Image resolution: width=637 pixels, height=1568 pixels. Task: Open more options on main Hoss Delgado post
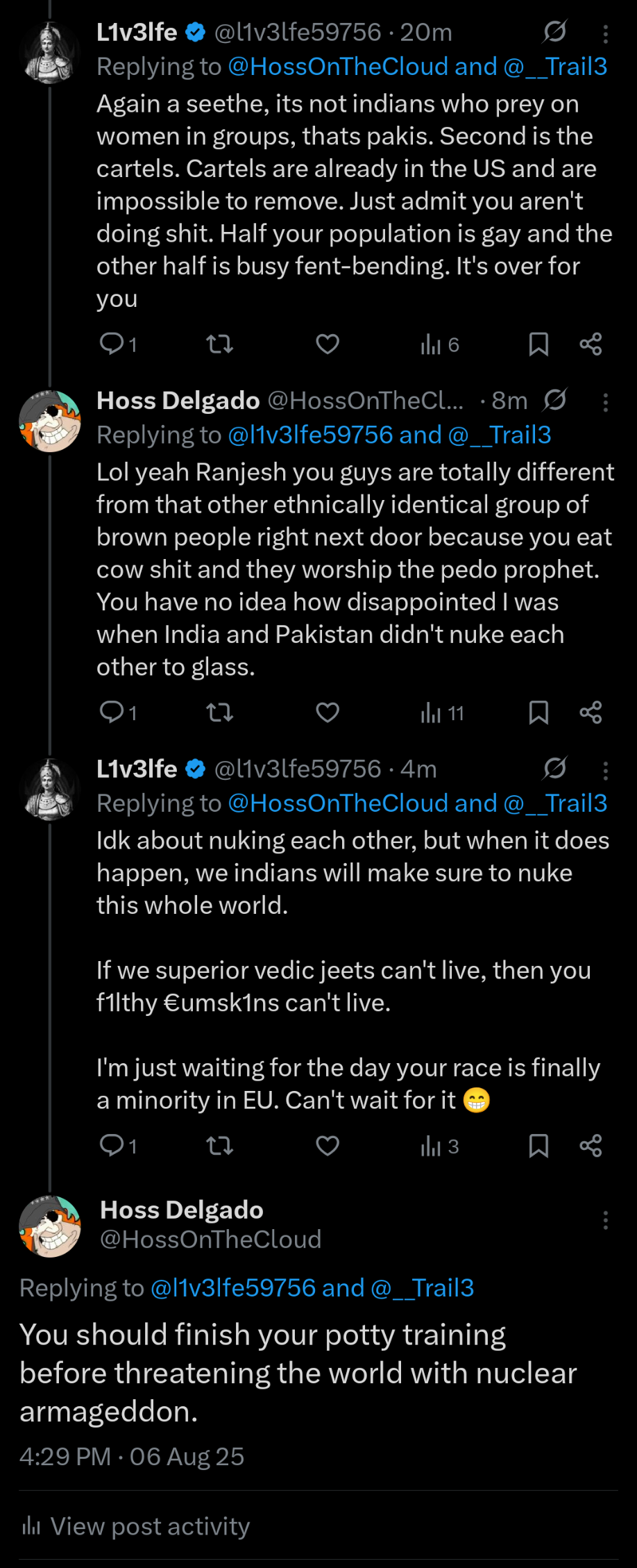tap(605, 1220)
